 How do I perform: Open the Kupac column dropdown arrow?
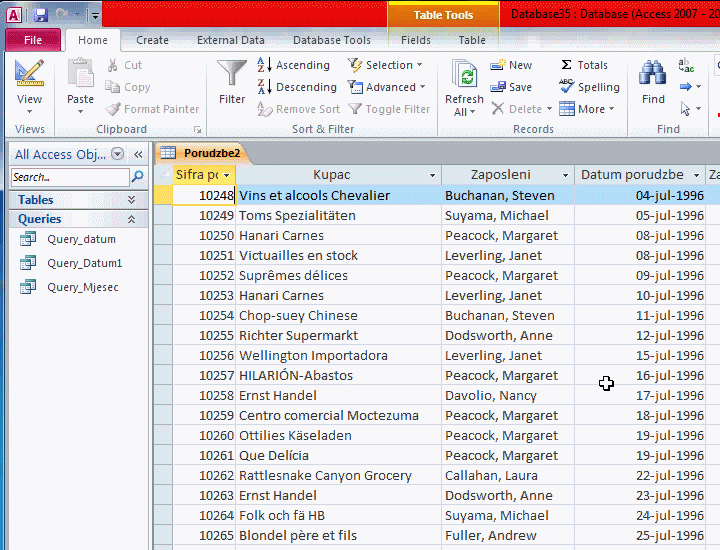click(x=430, y=176)
